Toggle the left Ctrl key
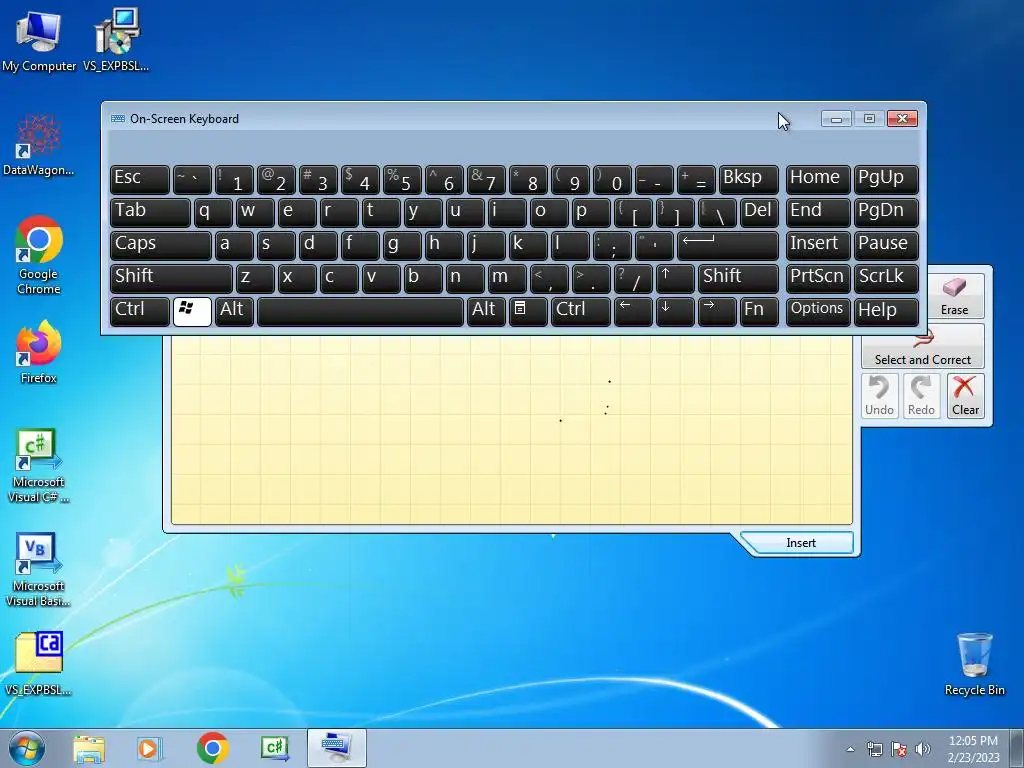 point(140,312)
